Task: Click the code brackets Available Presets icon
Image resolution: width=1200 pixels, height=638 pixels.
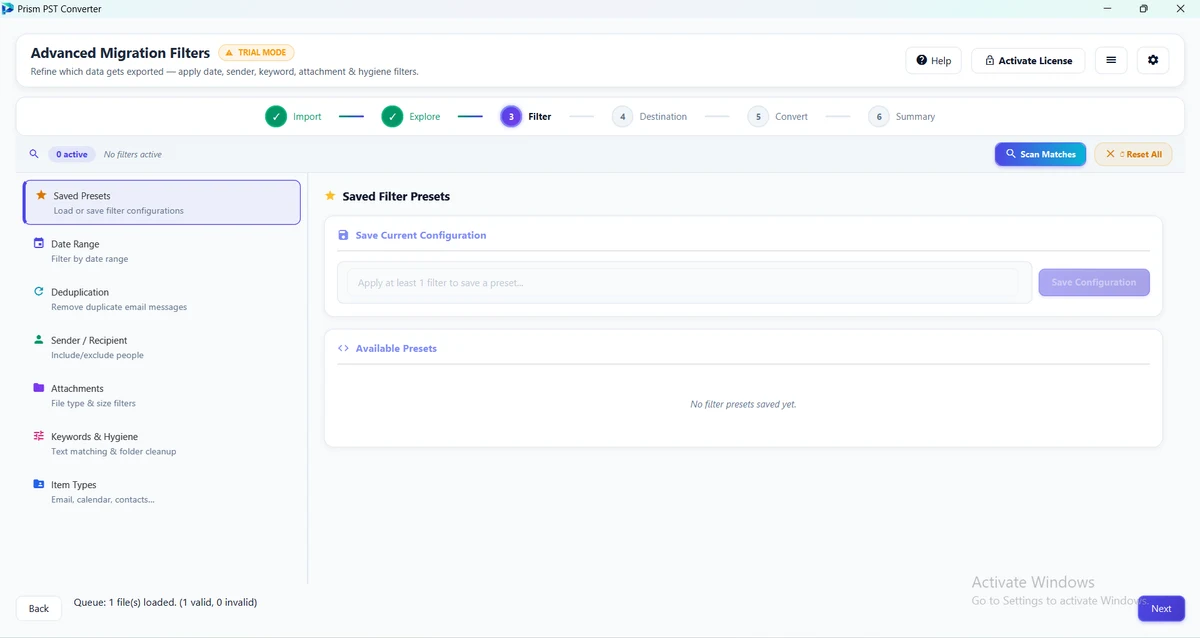Action: pos(343,348)
